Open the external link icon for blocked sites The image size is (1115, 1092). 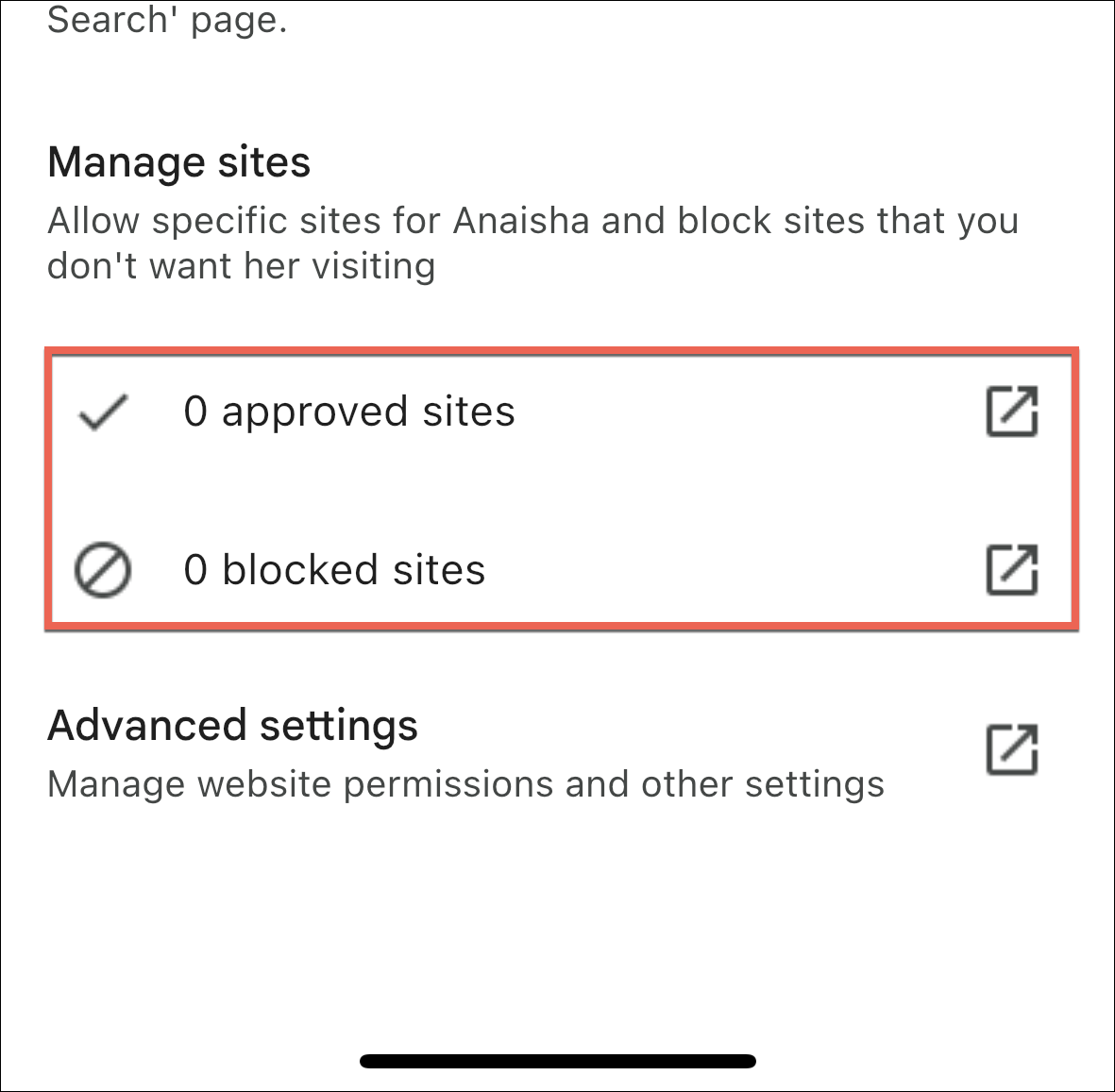coord(1012,569)
